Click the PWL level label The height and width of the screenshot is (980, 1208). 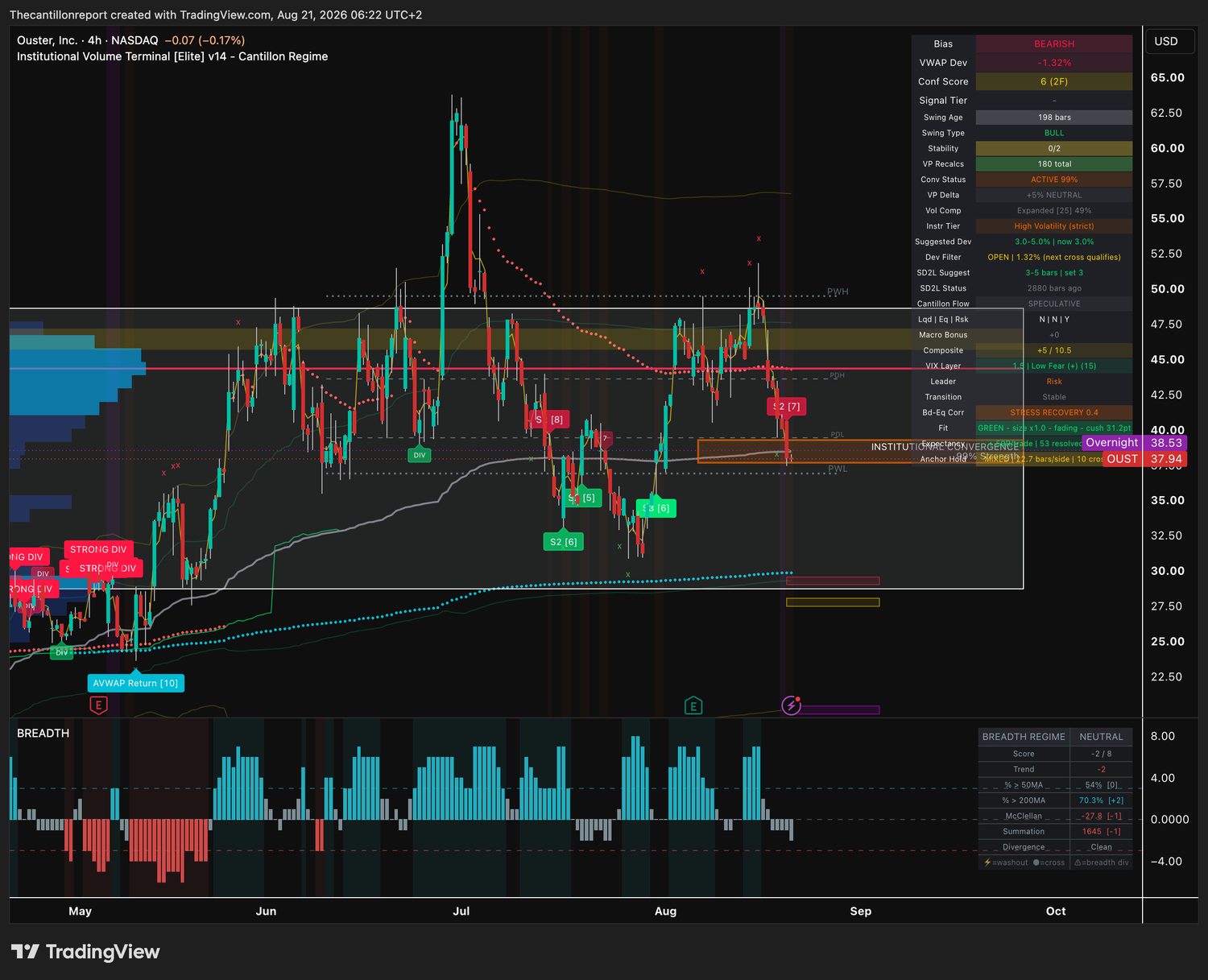(838, 469)
